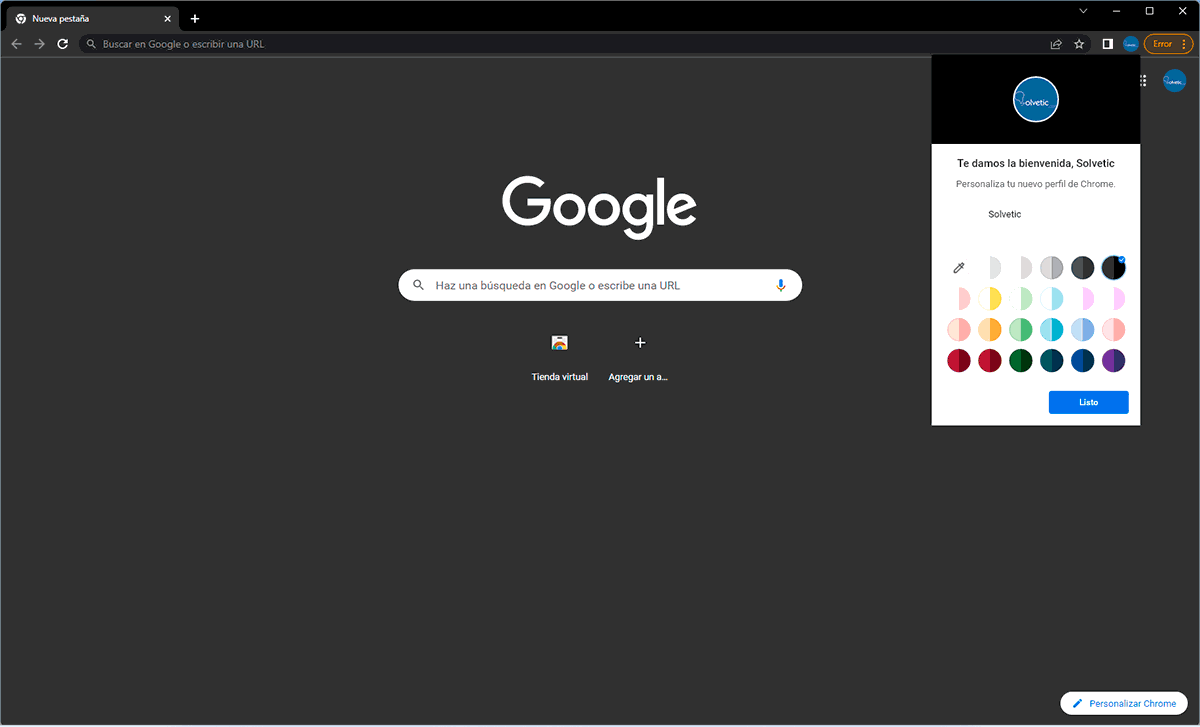Open the tab search chevron in the title bar

[x=1083, y=11]
